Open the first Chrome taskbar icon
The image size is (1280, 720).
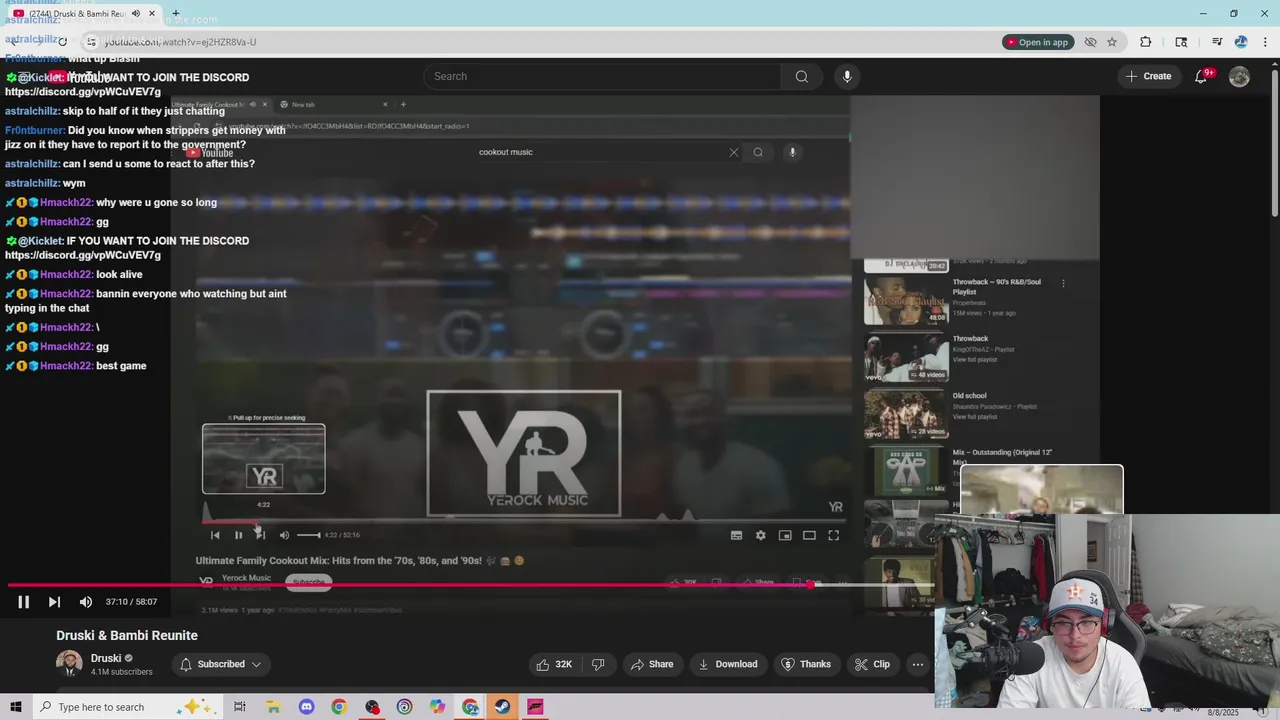pos(339,707)
